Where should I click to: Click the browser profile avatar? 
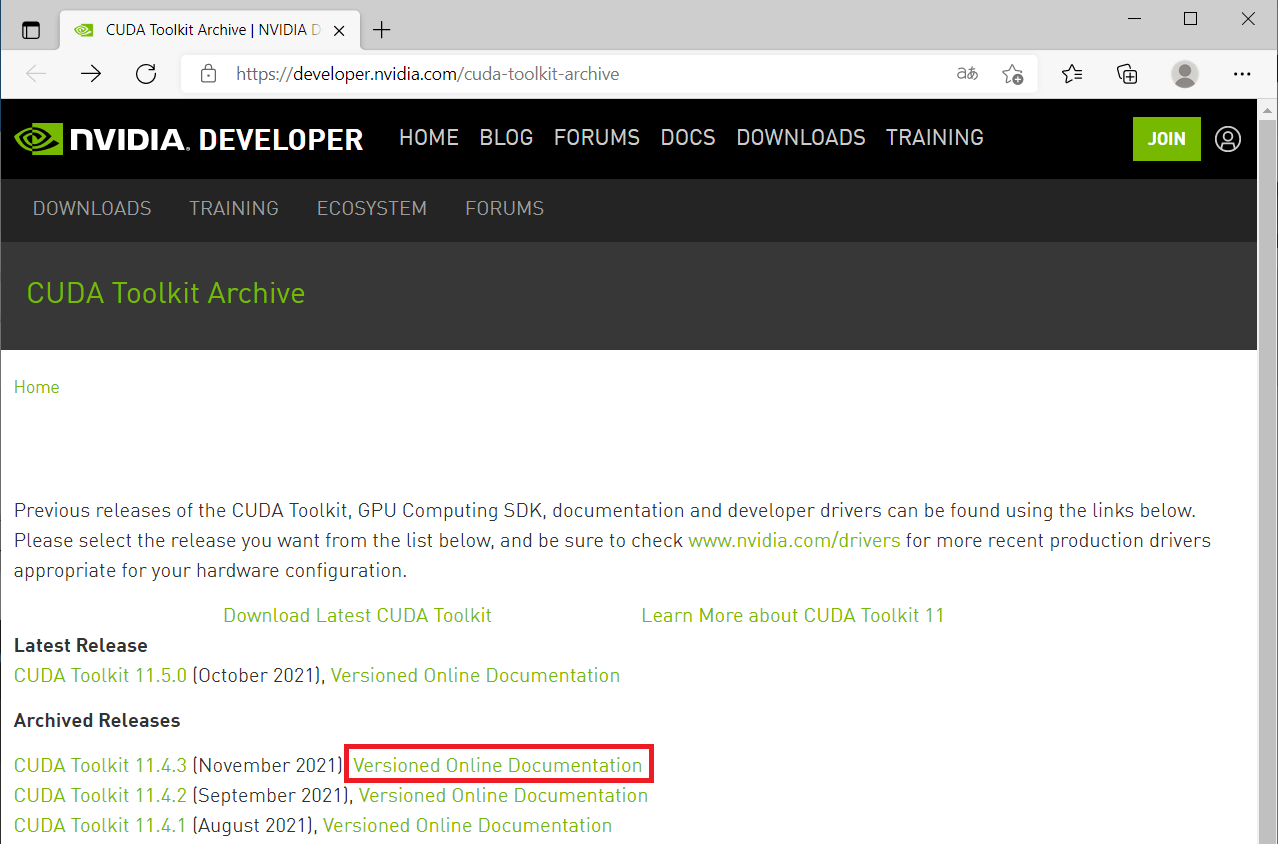(x=1185, y=74)
